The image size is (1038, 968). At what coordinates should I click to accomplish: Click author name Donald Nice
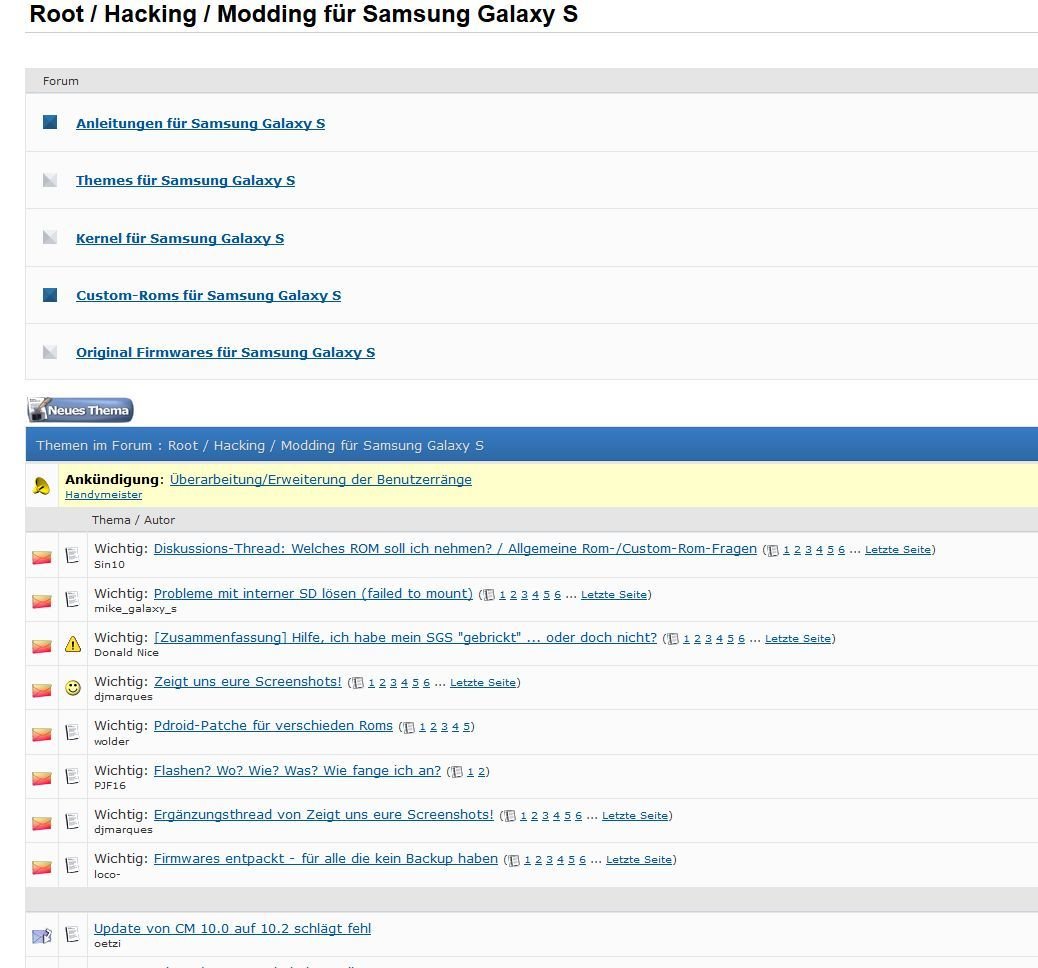[x=126, y=653]
